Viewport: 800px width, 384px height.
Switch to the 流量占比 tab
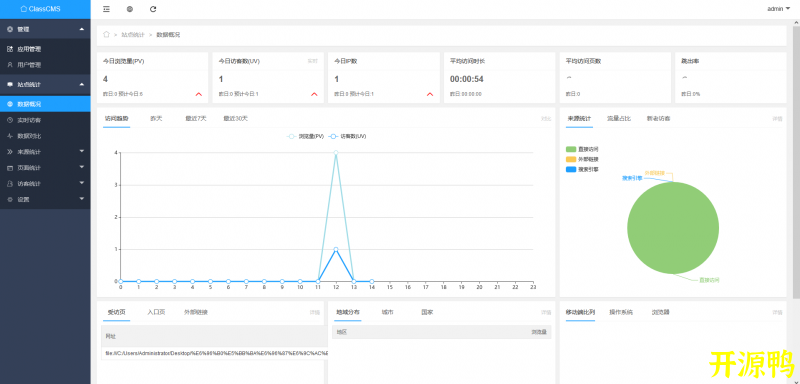(619, 118)
